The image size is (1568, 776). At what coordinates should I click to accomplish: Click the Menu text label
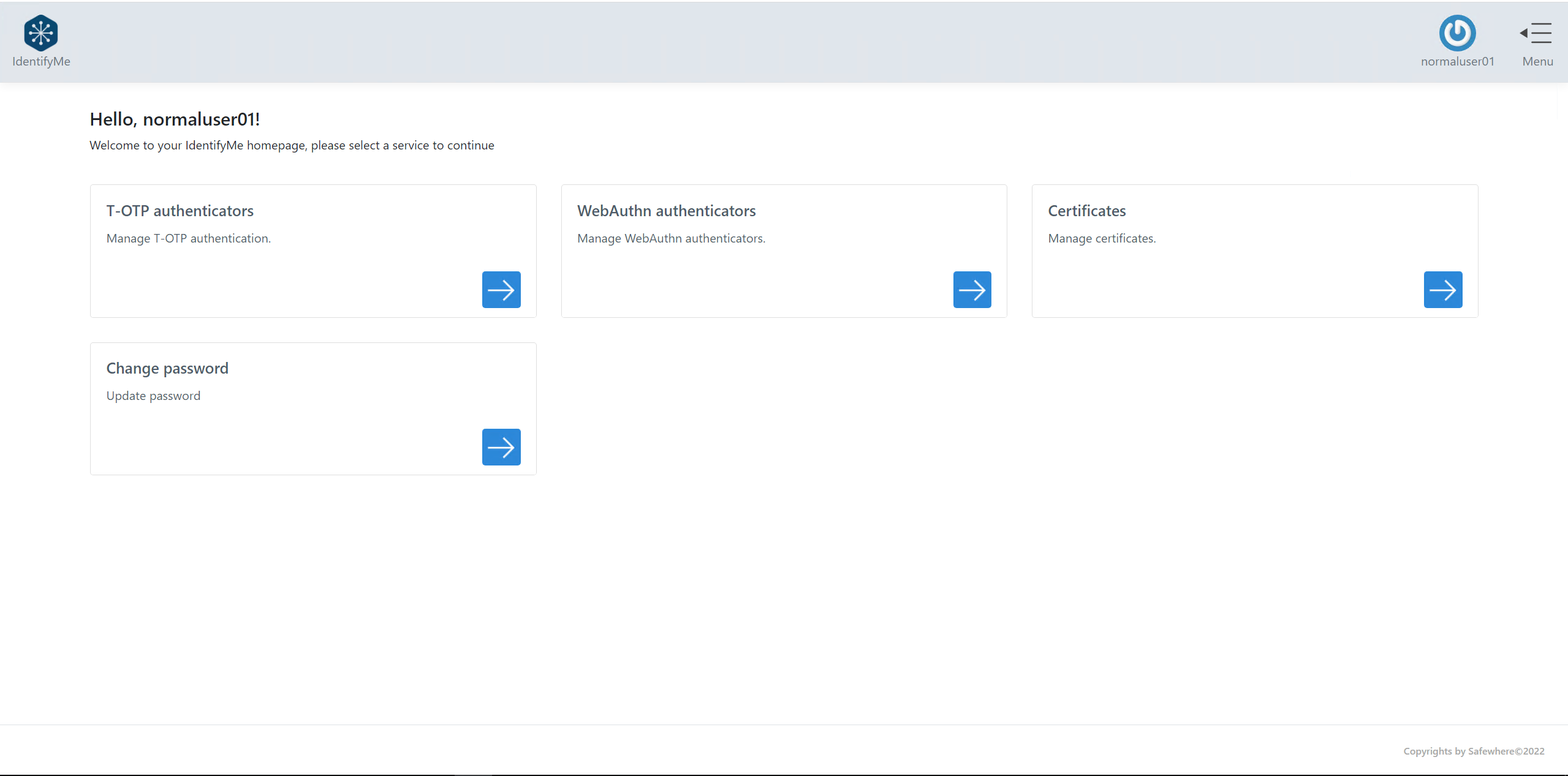(x=1537, y=61)
